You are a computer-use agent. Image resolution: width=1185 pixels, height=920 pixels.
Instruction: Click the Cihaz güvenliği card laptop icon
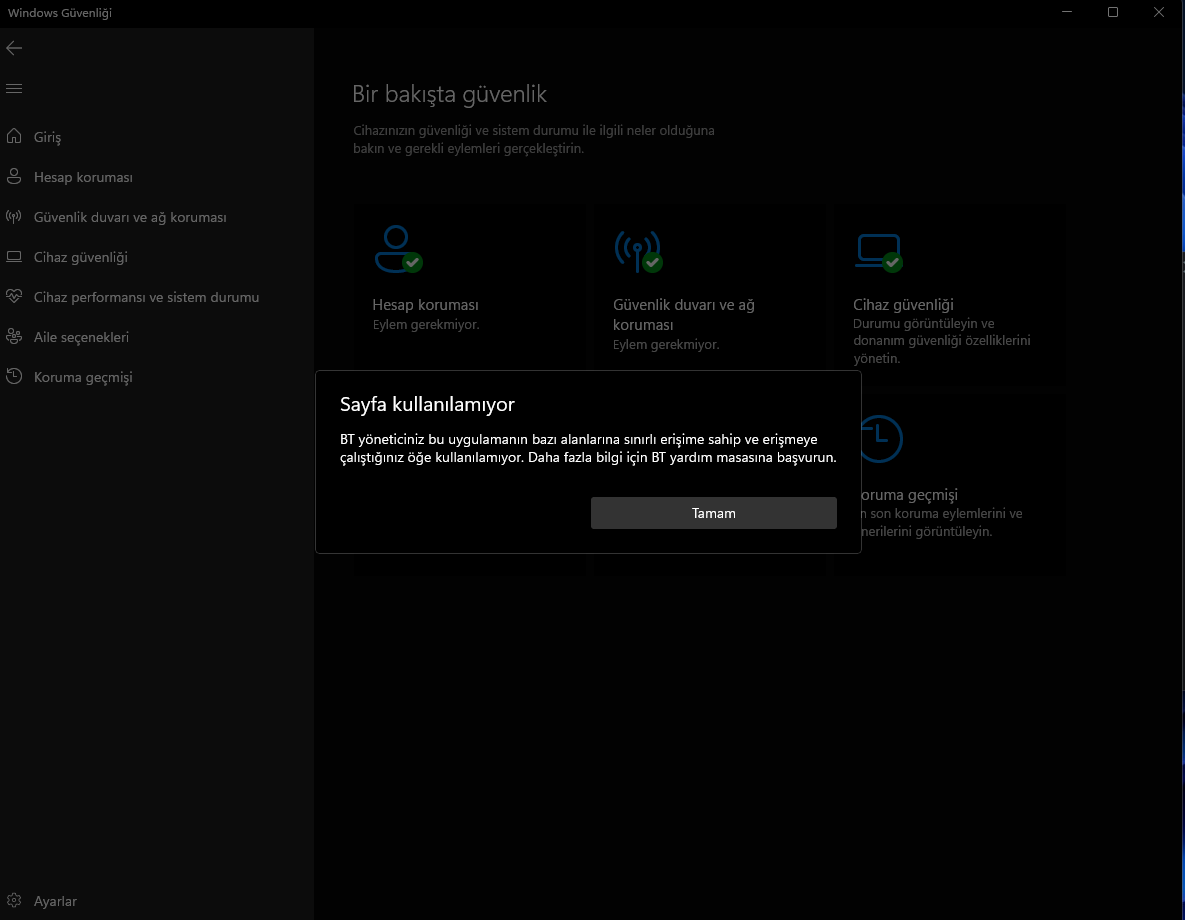coord(879,252)
